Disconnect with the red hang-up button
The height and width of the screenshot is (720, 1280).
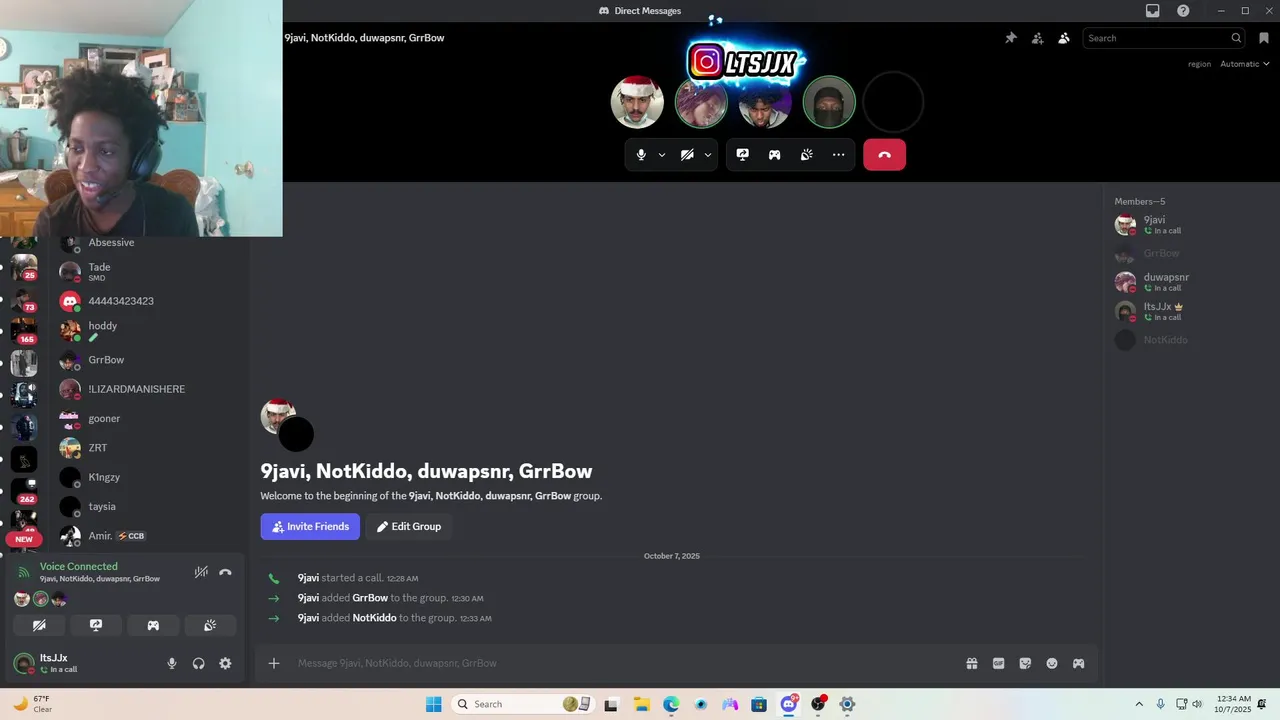tap(885, 155)
